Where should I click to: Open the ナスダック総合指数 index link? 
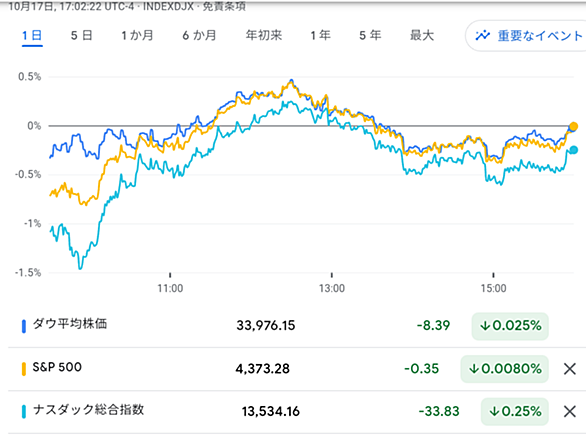pyautogui.click(x=89, y=410)
